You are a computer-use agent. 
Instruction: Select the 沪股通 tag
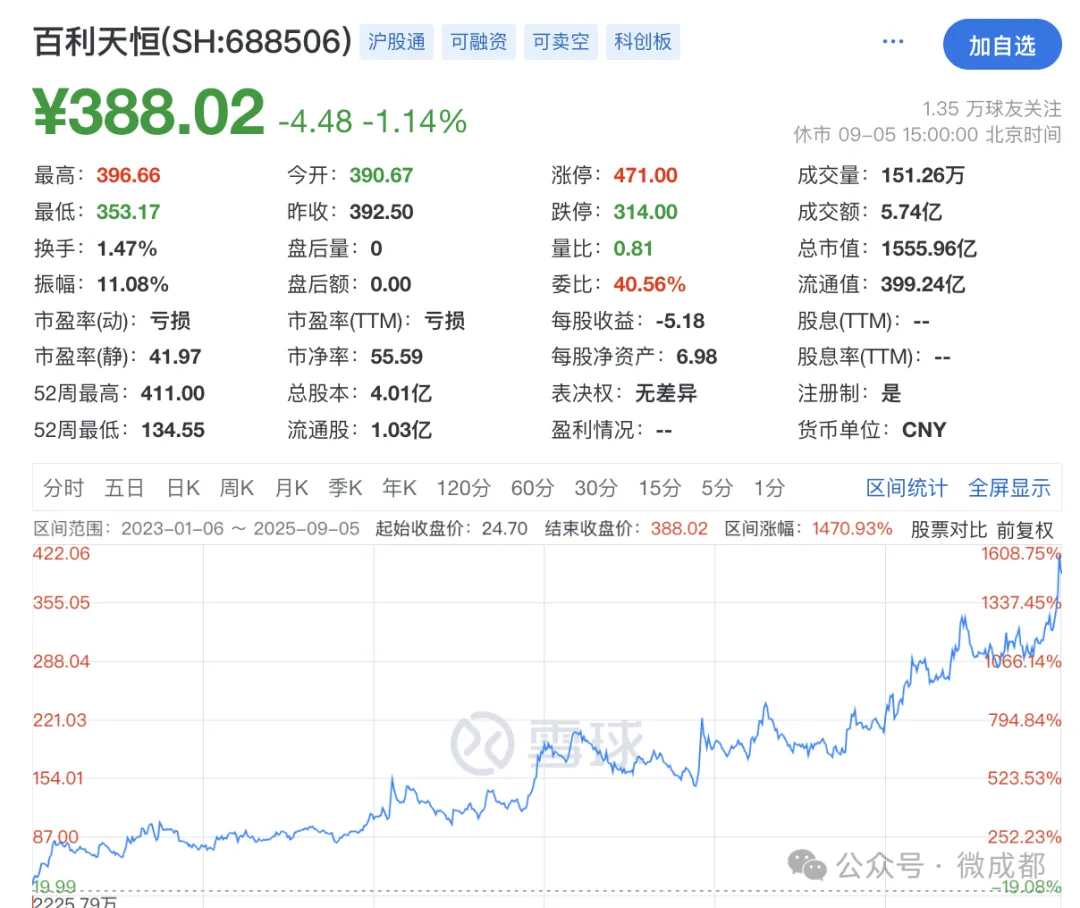pyautogui.click(x=396, y=42)
